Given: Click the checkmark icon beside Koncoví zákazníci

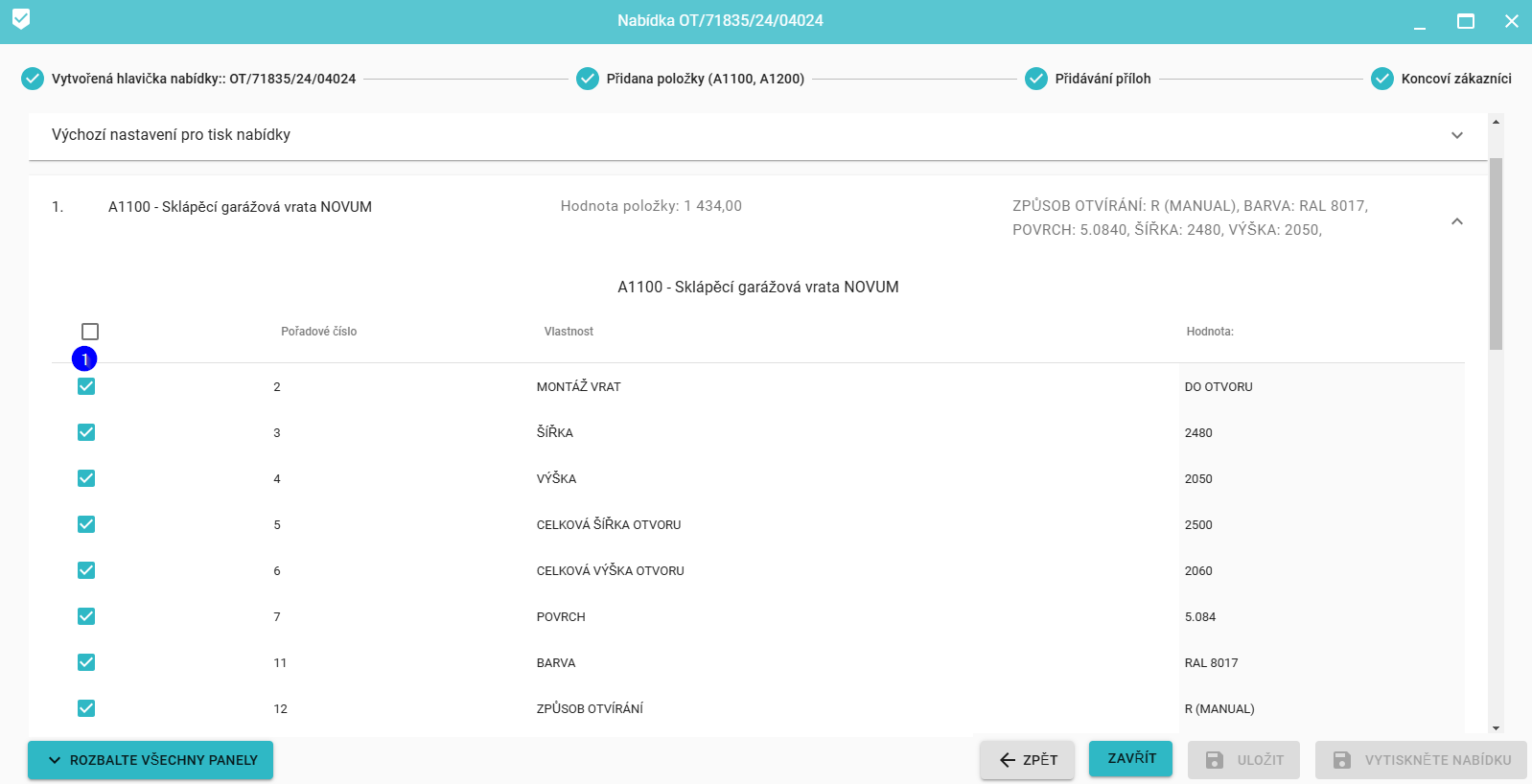Looking at the screenshot, I should click(x=1382, y=79).
